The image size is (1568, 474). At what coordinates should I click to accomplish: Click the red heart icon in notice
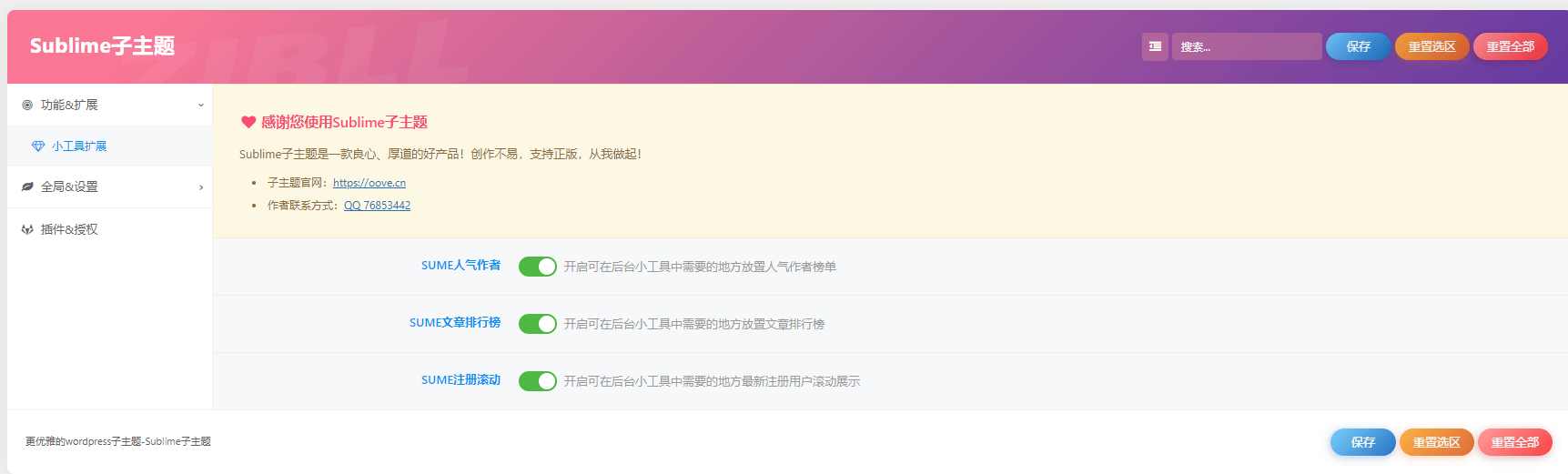(x=248, y=122)
